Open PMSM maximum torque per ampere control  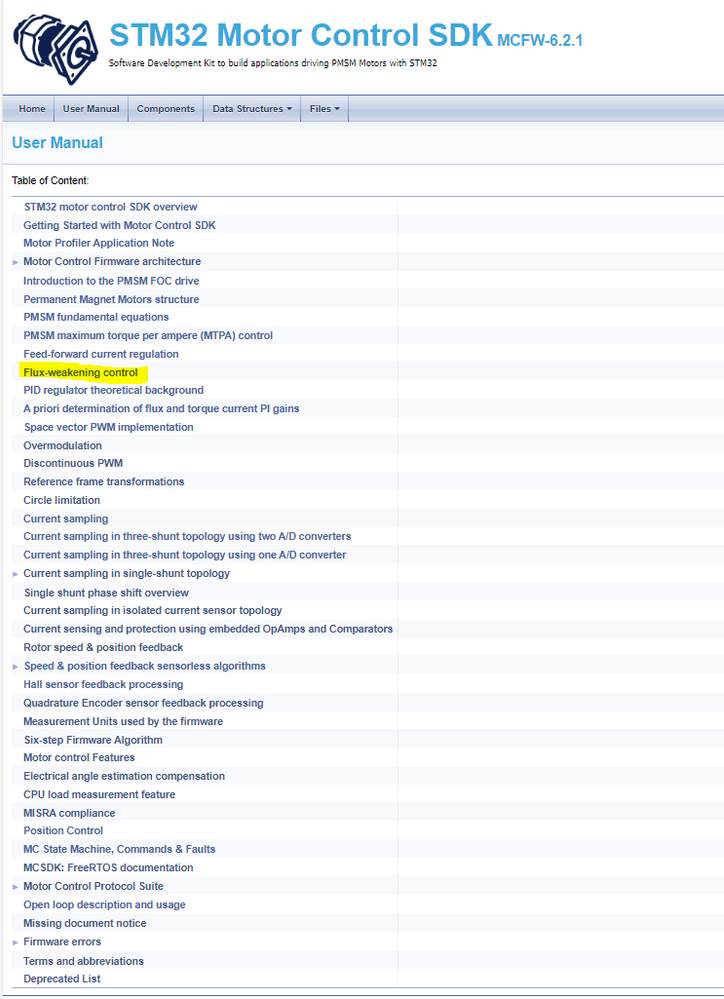click(148, 335)
